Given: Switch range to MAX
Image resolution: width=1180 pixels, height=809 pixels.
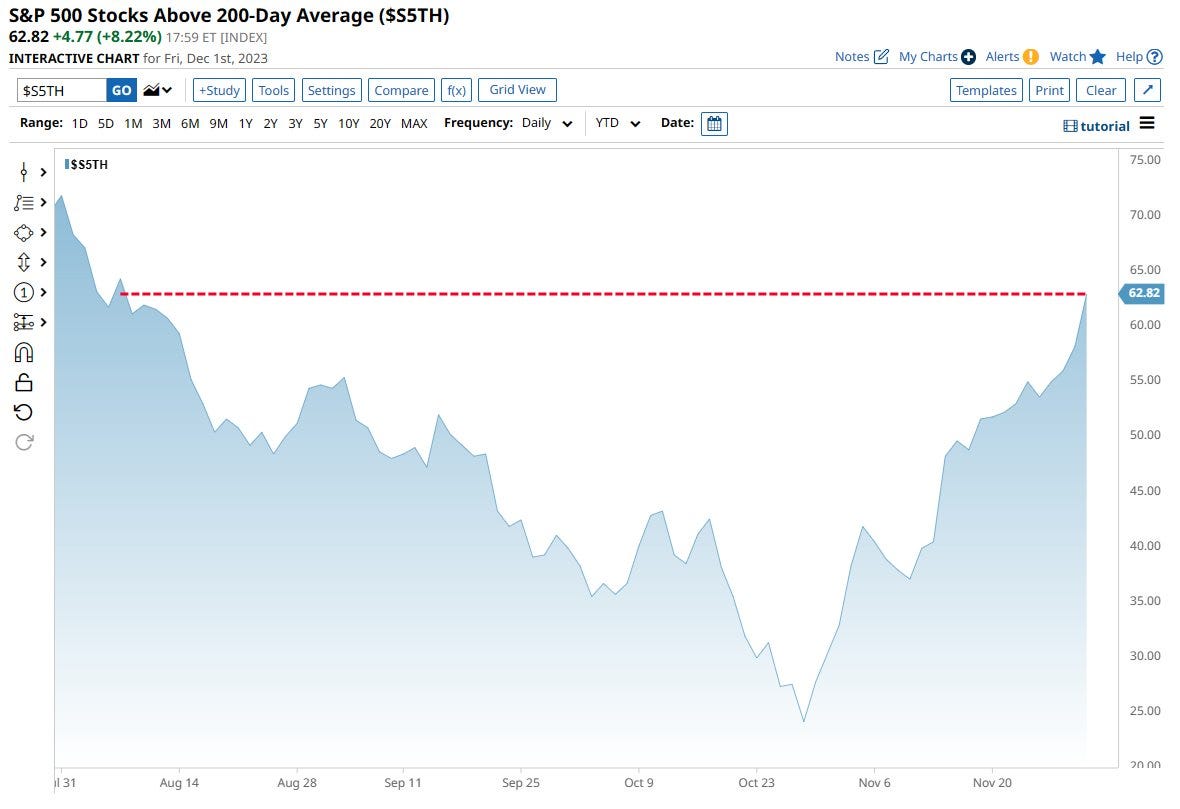Looking at the screenshot, I should click(x=413, y=124).
